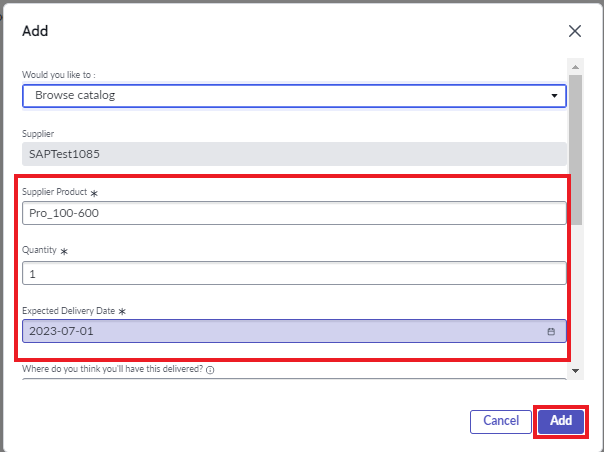The height and width of the screenshot is (452, 604).
Task: Click the Cancel button
Action: coord(501,422)
